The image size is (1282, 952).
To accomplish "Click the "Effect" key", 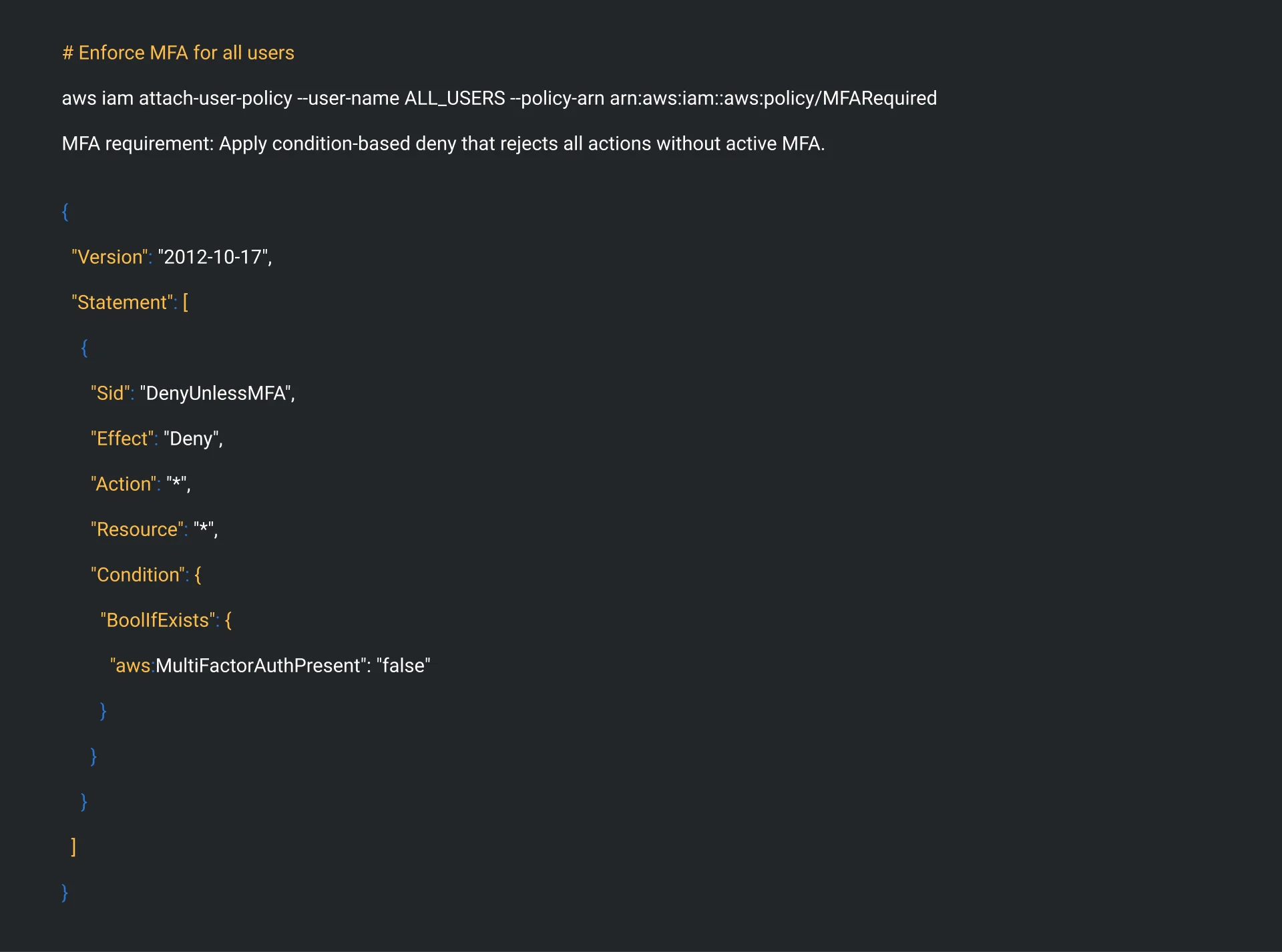I will (123, 439).
